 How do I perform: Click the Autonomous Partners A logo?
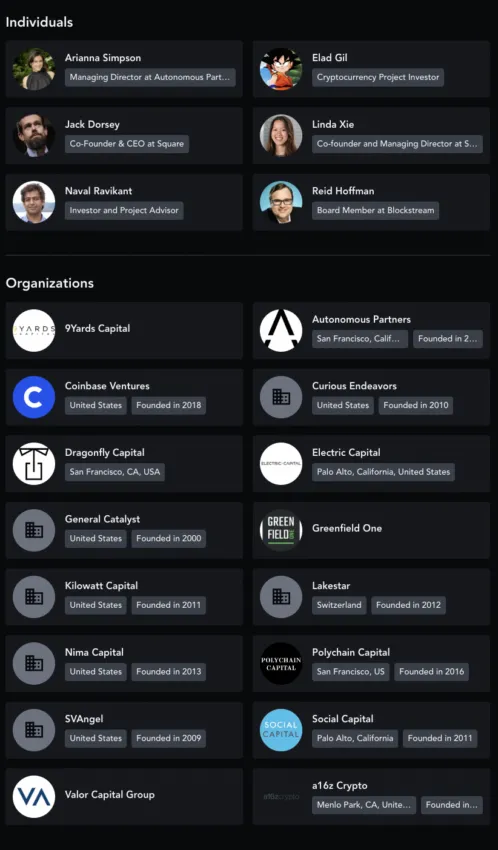(x=281, y=331)
